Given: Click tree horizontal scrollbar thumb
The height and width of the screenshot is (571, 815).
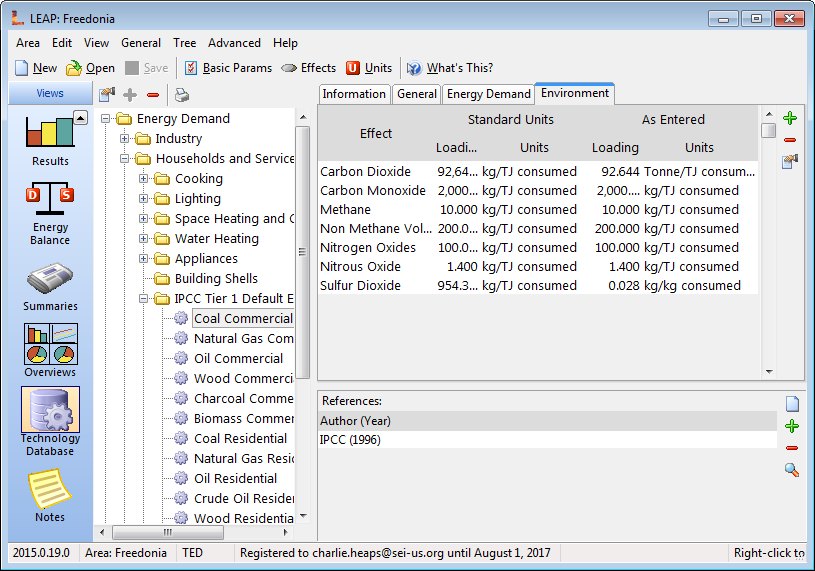Looking at the screenshot, I should coord(168,532).
